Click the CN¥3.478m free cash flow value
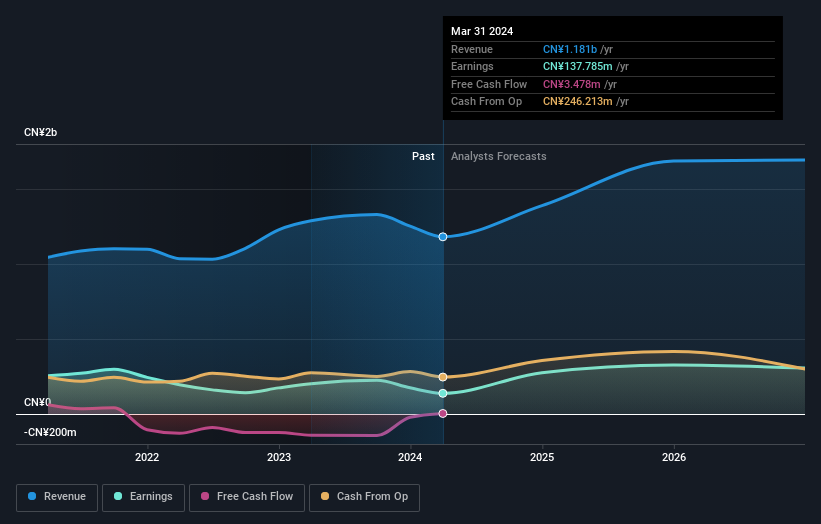 coord(572,84)
